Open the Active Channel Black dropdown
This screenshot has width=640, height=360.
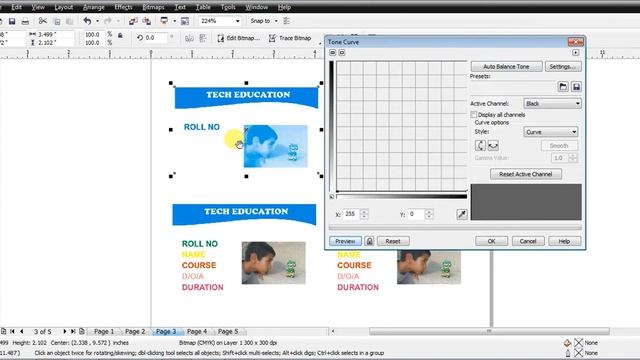pyautogui.click(x=552, y=104)
